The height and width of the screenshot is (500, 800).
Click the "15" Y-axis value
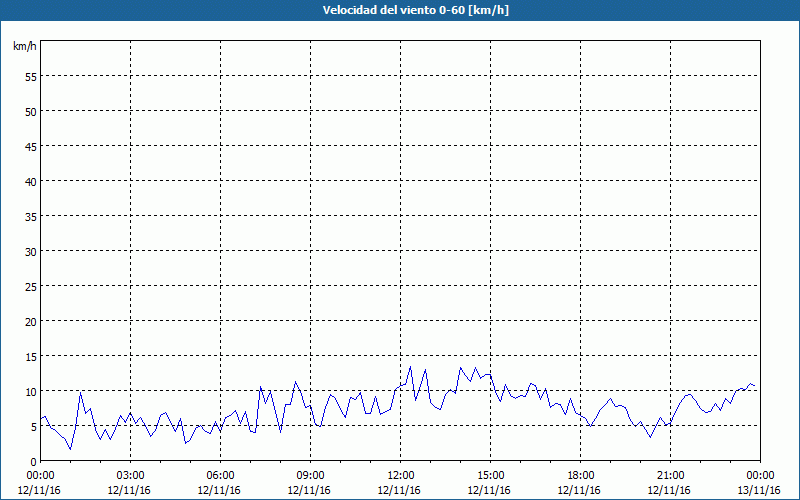pyautogui.click(x=31, y=356)
